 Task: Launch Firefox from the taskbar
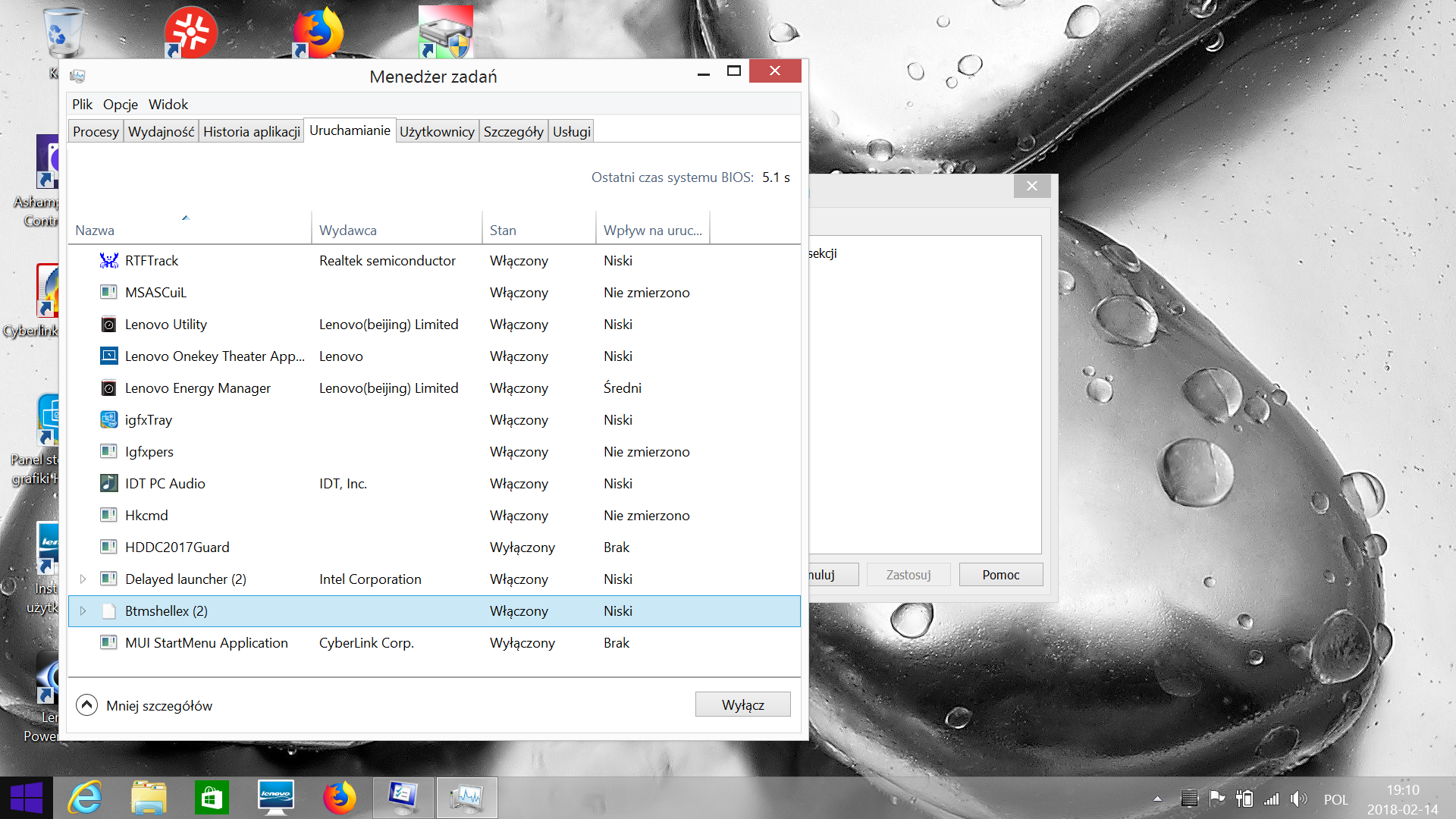click(x=339, y=798)
